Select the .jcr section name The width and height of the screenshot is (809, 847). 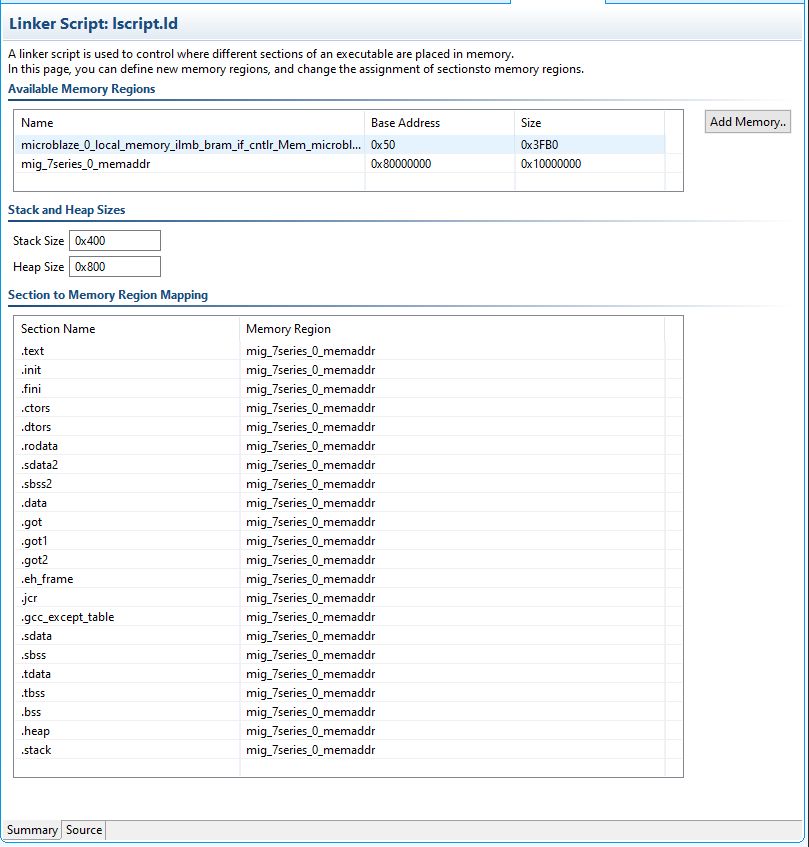click(x=29, y=598)
